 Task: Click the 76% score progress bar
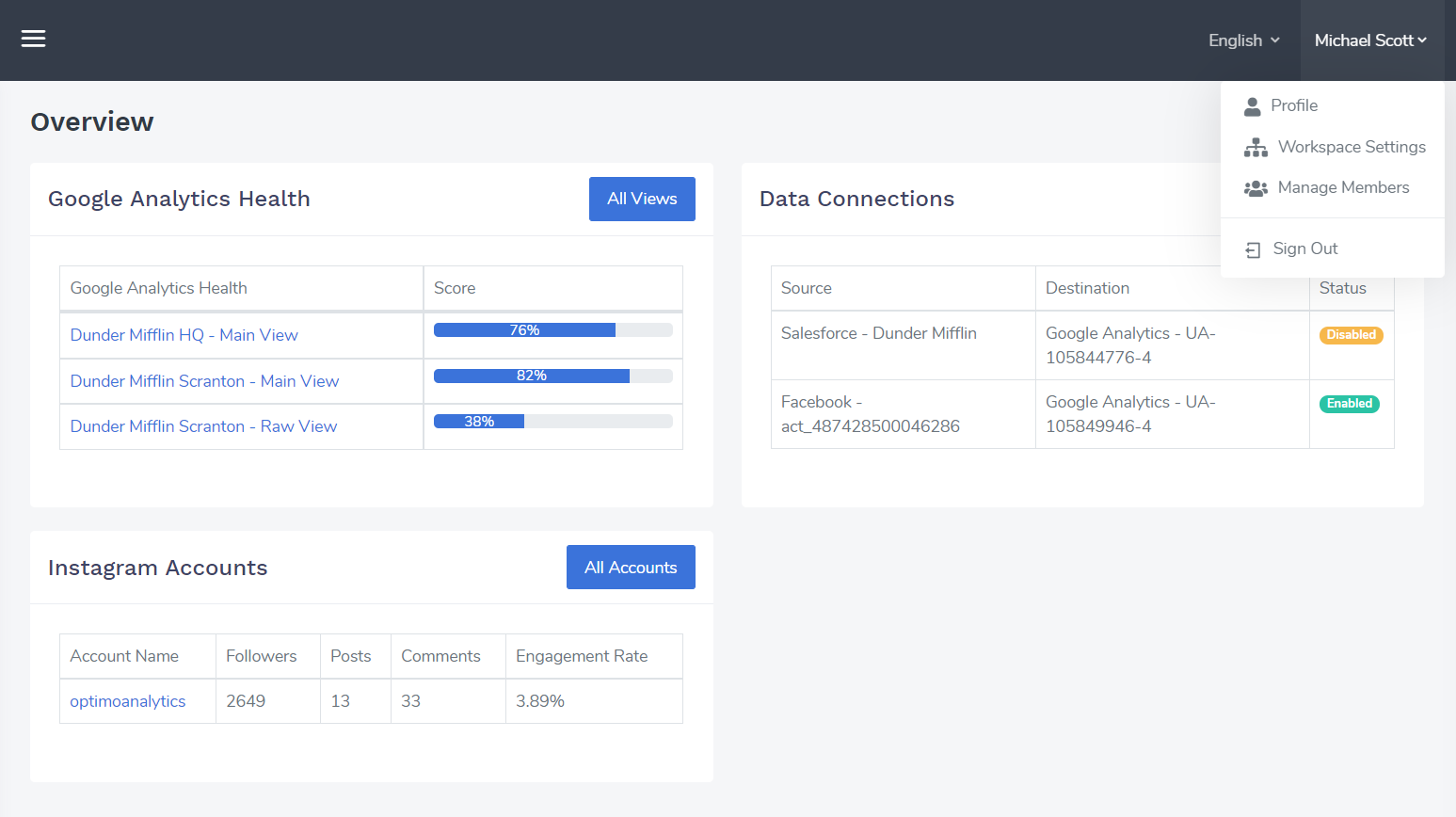coord(553,330)
